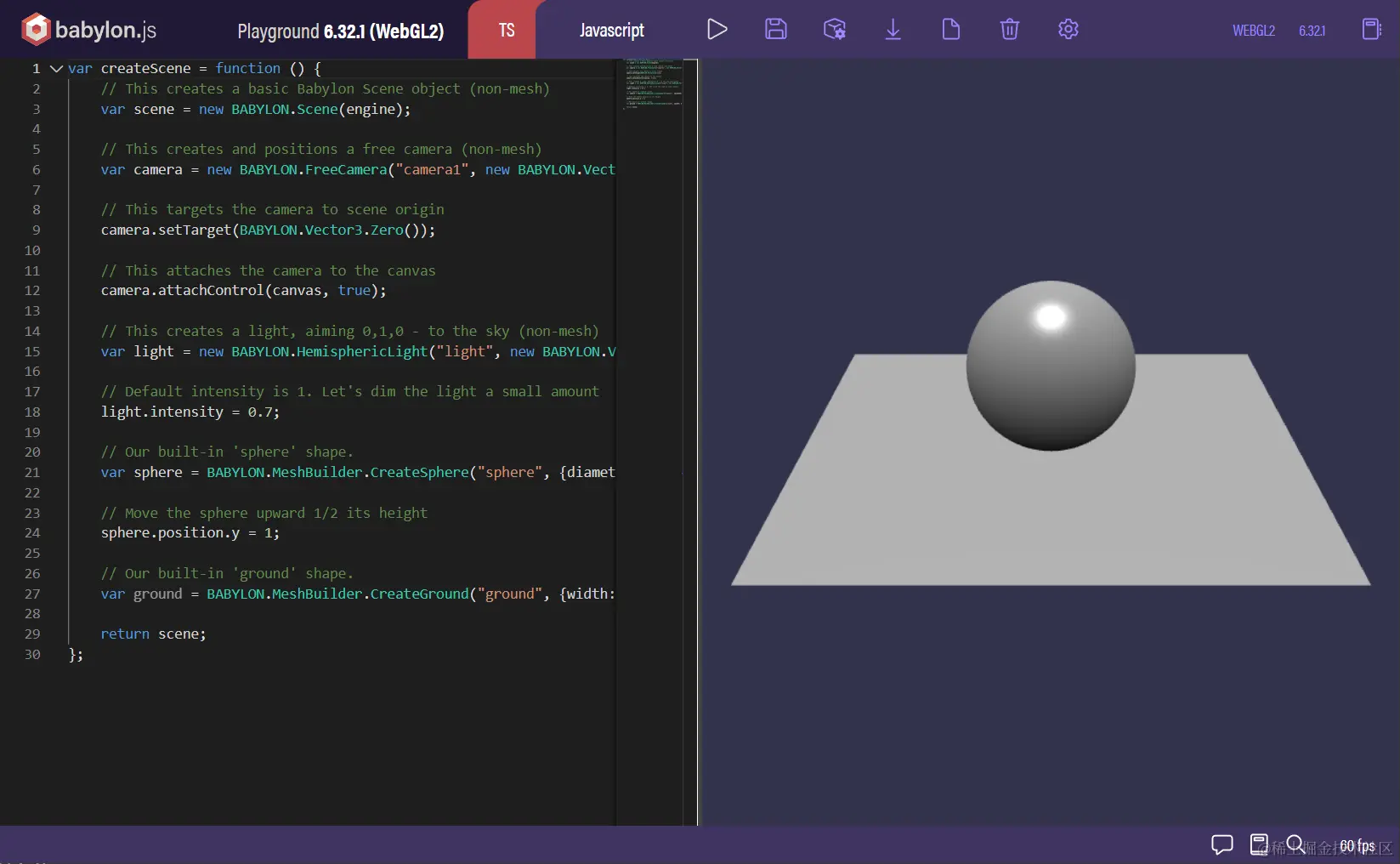This screenshot has width=1400, height=864.
Task: Clear the code with the trash icon
Action: point(1010,30)
